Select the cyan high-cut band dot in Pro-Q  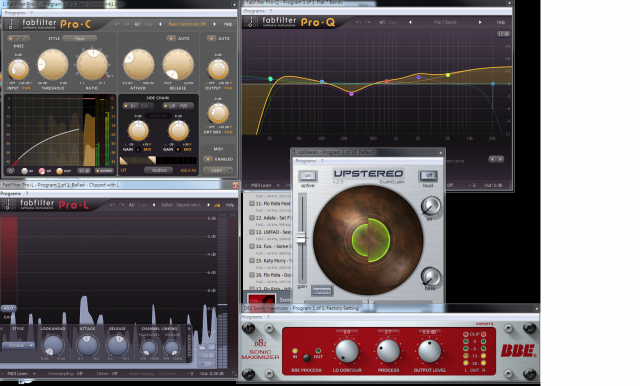click(493, 84)
